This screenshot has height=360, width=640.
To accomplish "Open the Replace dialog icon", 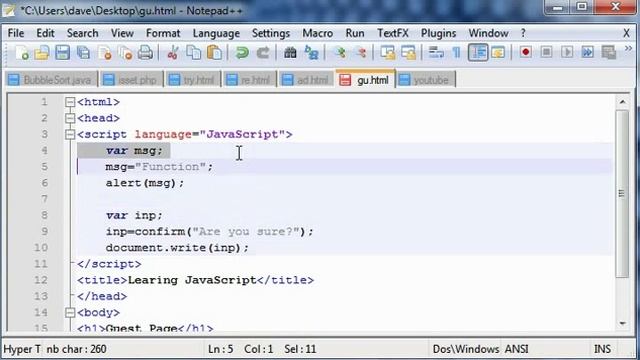I will (x=311, y=53).
